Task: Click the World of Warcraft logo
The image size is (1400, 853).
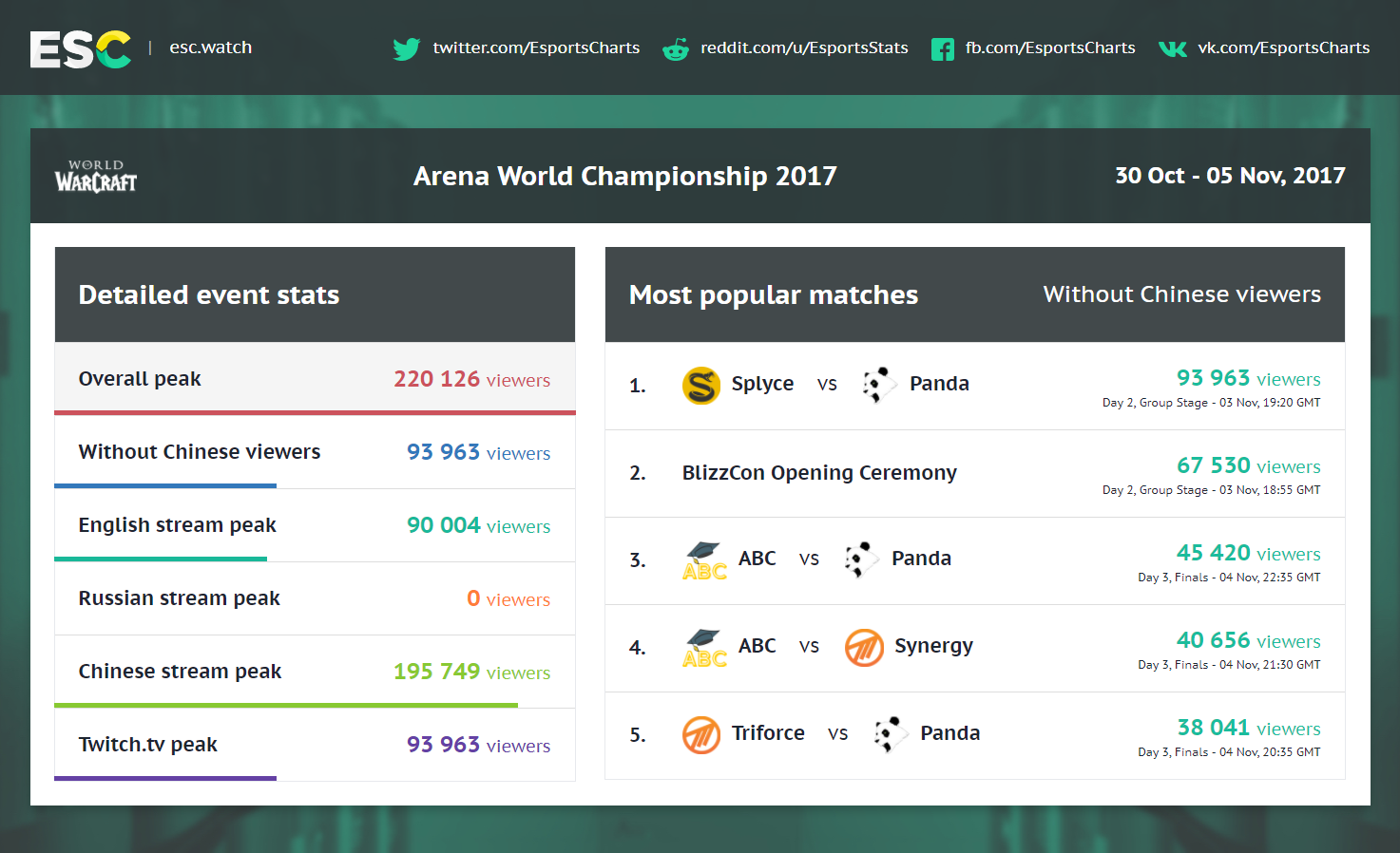Action: click(x=96, y=177)
